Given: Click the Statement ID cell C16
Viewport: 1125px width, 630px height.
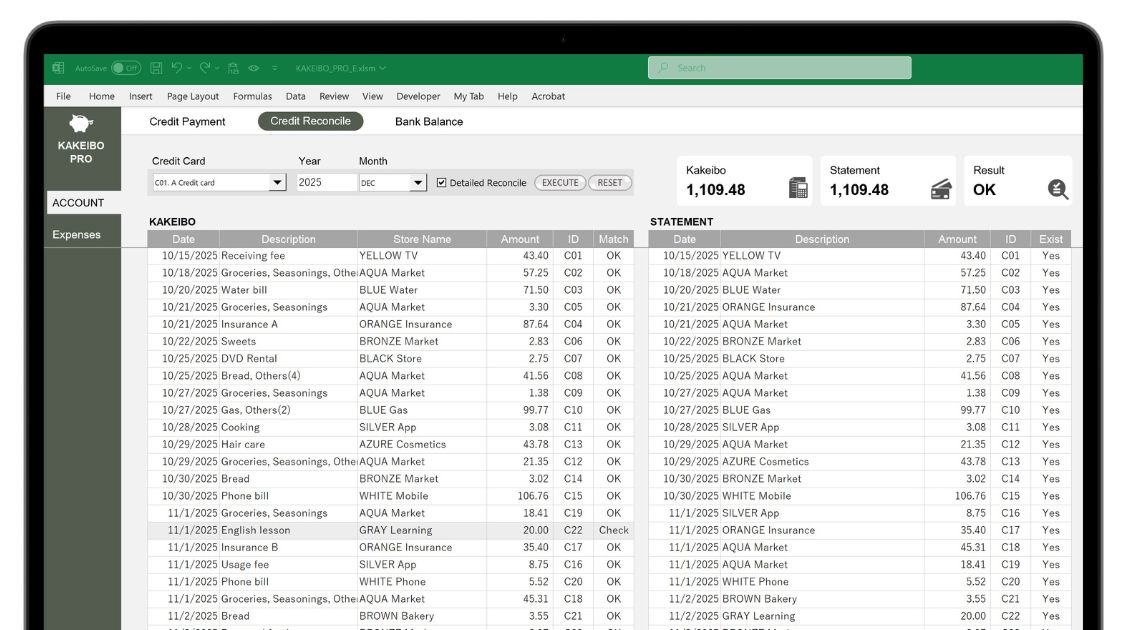Looking at the screenshot, I should [1010, 513].
